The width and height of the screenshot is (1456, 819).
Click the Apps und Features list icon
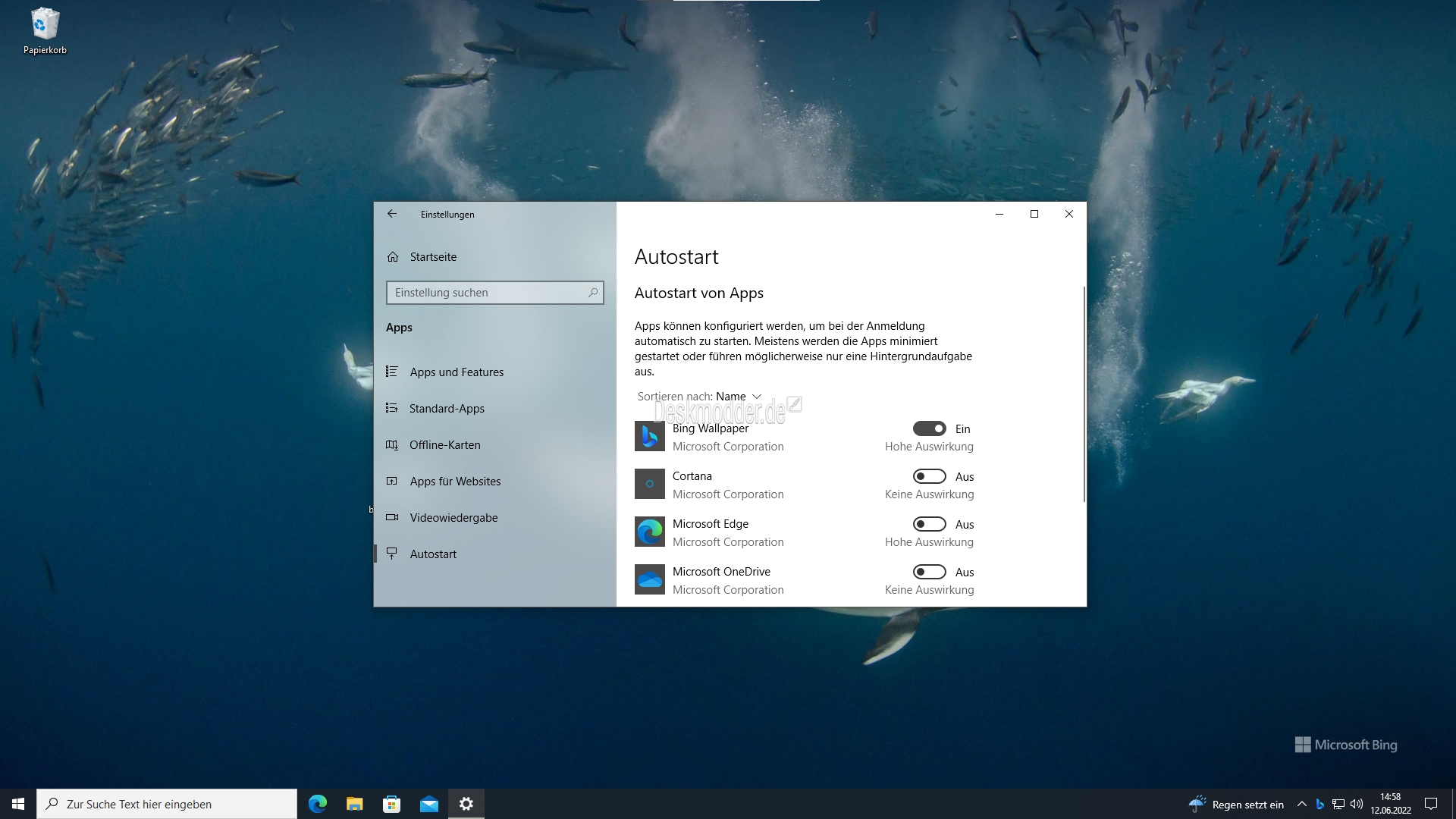point(392,372)
